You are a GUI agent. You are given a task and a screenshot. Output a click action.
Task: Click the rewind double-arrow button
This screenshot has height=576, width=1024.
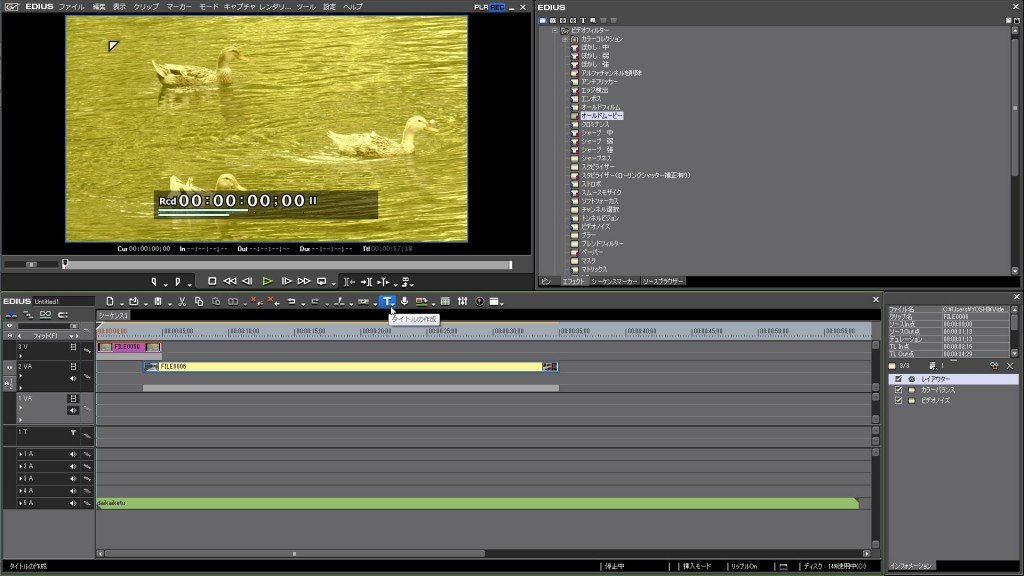coord(230,281)
